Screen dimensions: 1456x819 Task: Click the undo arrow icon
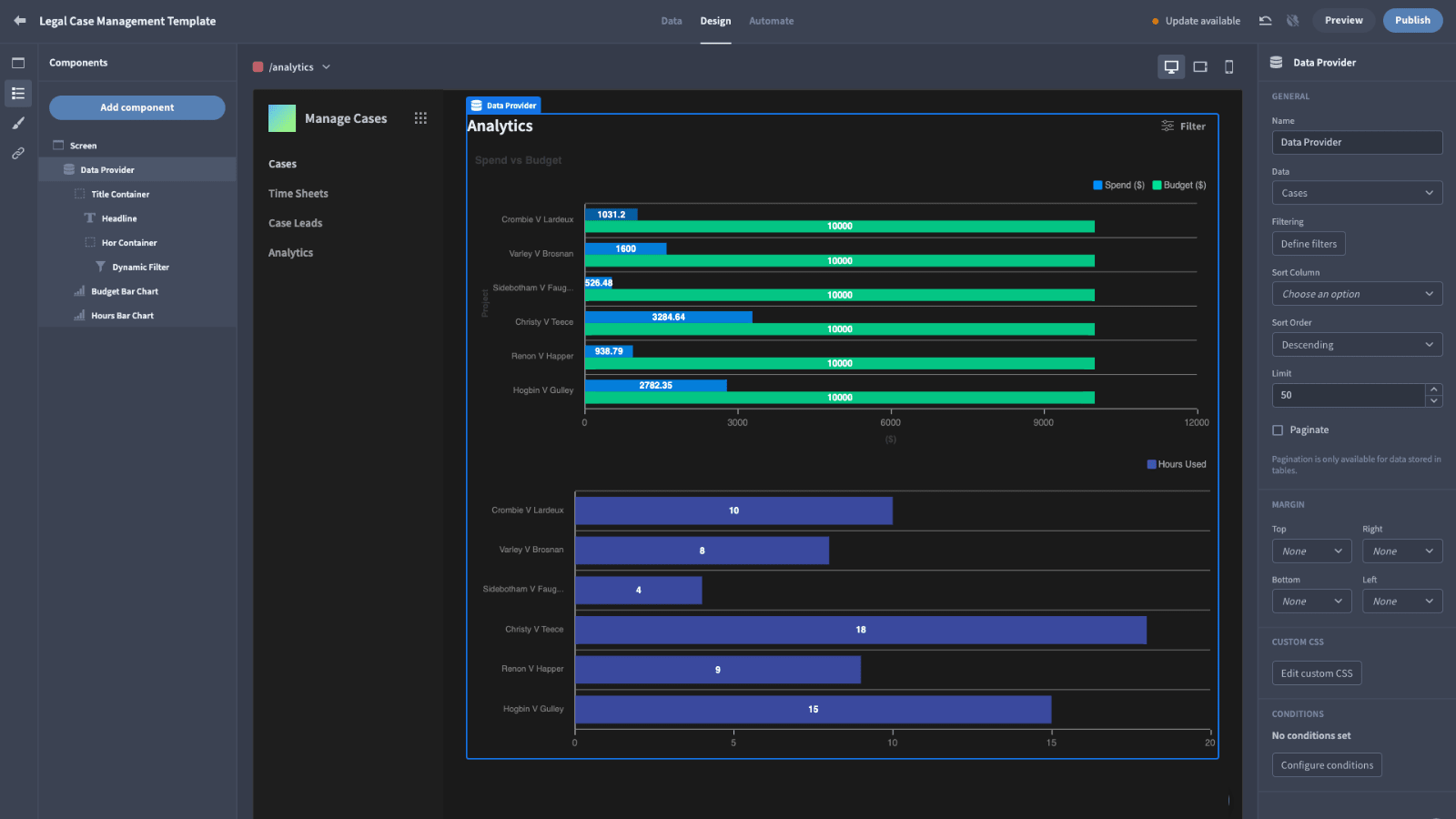click(x=1265, y=20)
